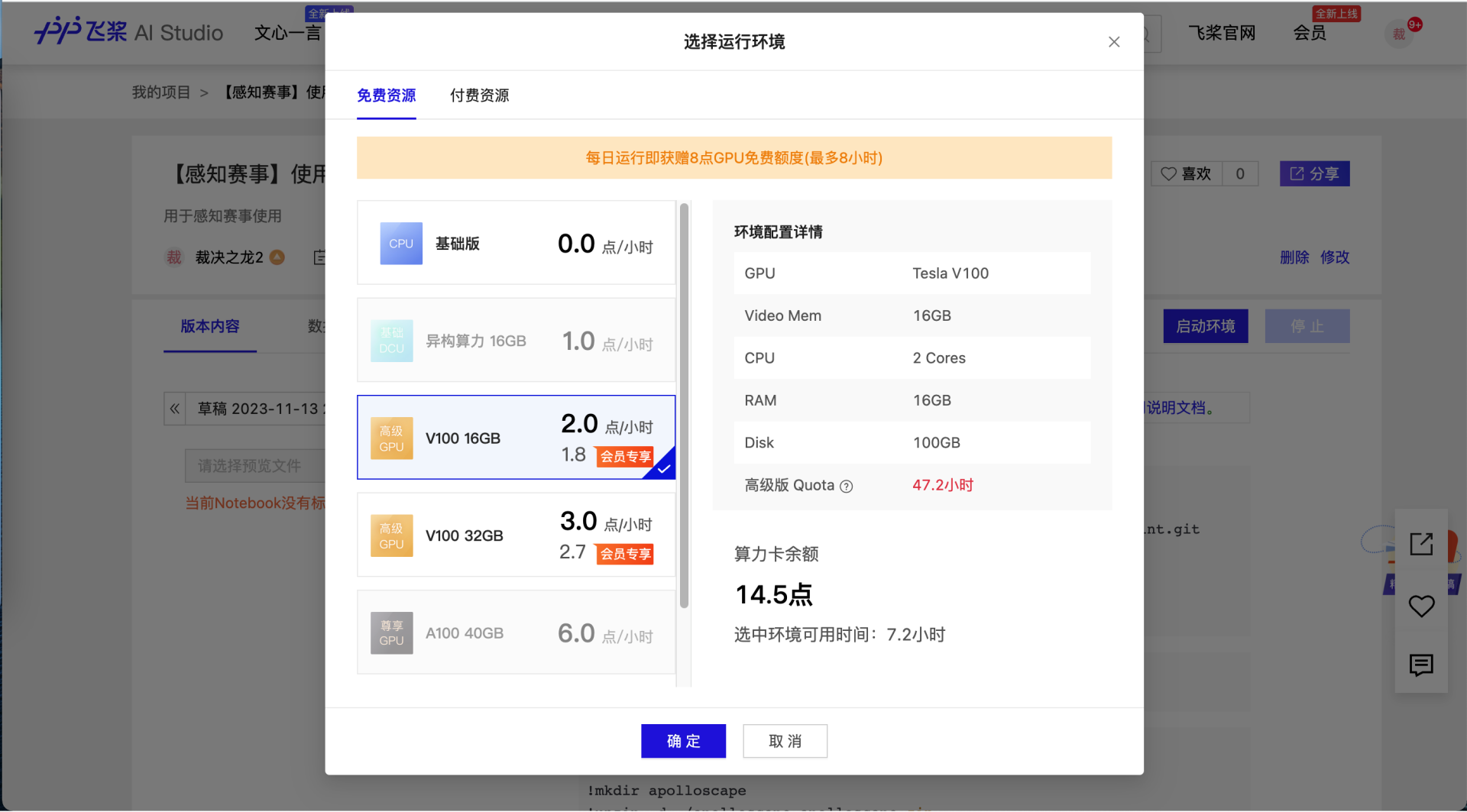This screenshot has height=812, width=1467.
Task: Open the 飞桨官网 menu item
Action: tap(1222, 33)
